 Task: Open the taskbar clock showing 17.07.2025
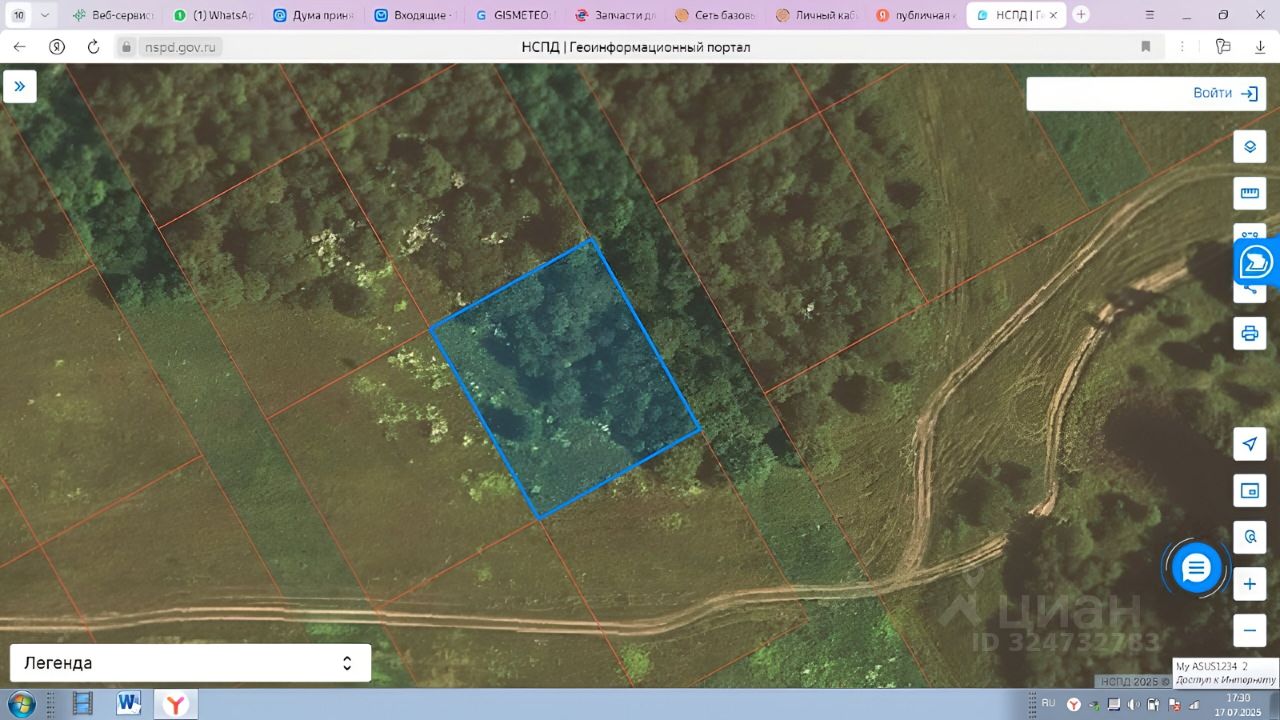(x=1238, y=704)
